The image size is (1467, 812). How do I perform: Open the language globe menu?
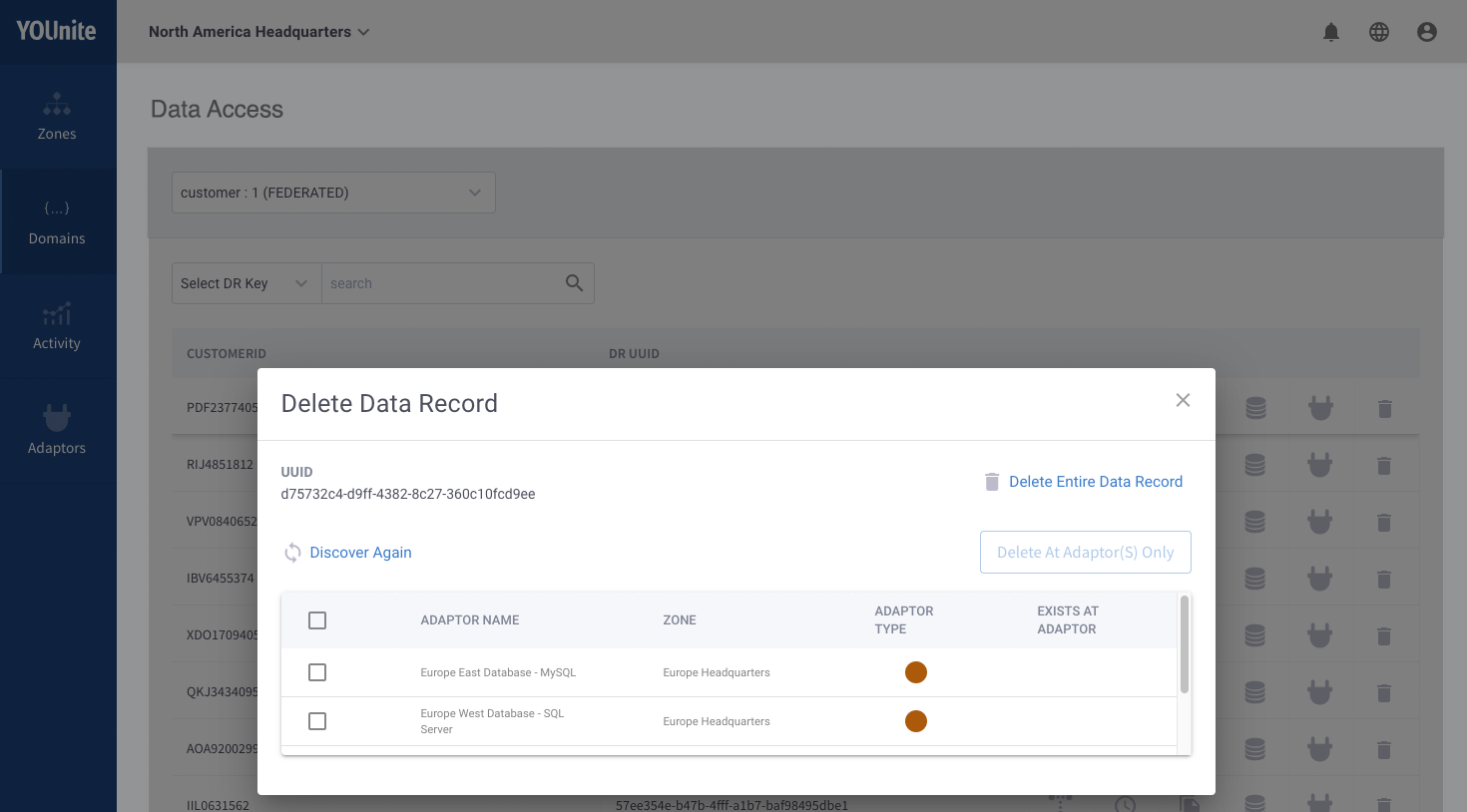[x=1379, y=32]
